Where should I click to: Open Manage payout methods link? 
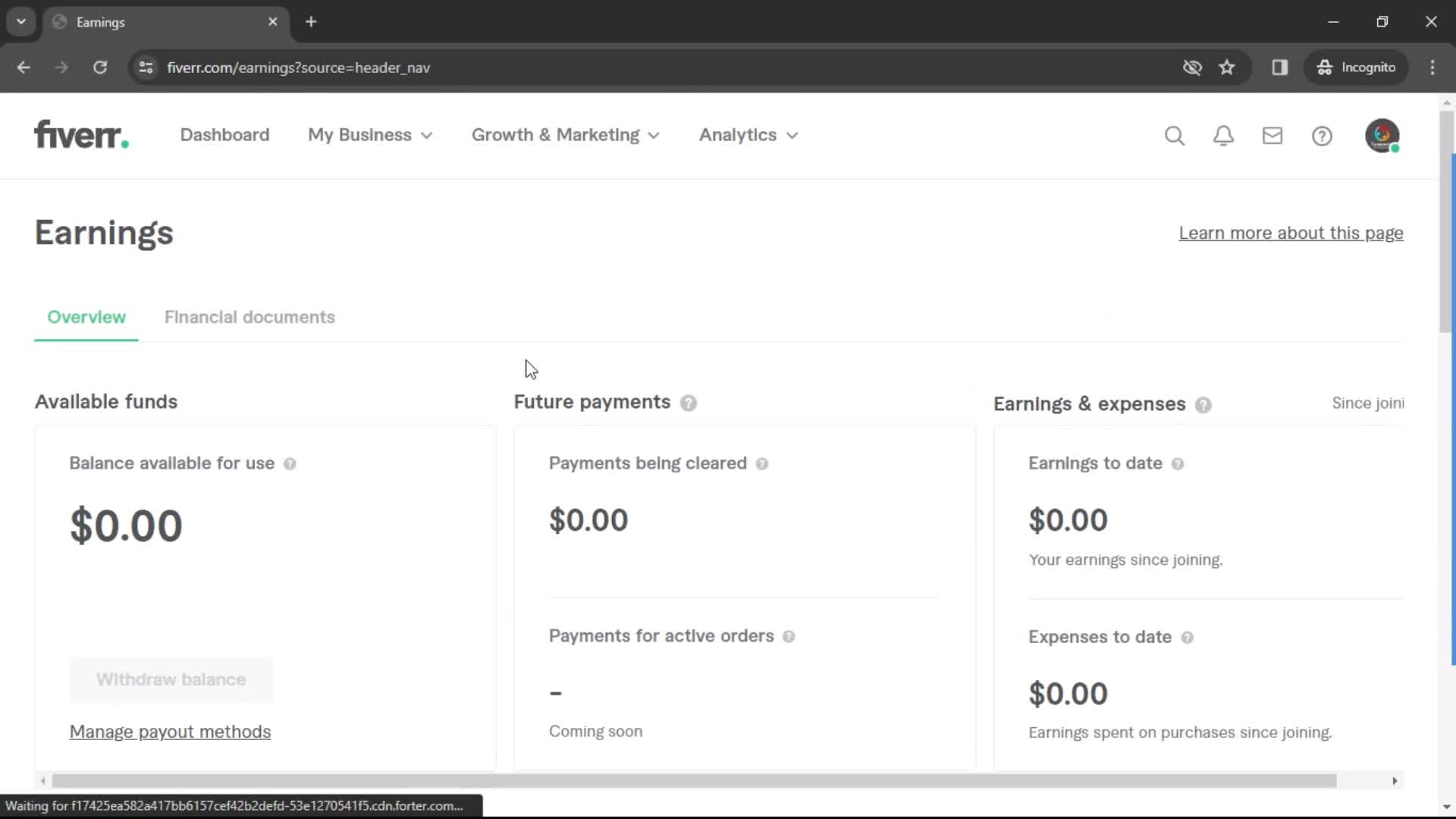click(x=170, y=731)
